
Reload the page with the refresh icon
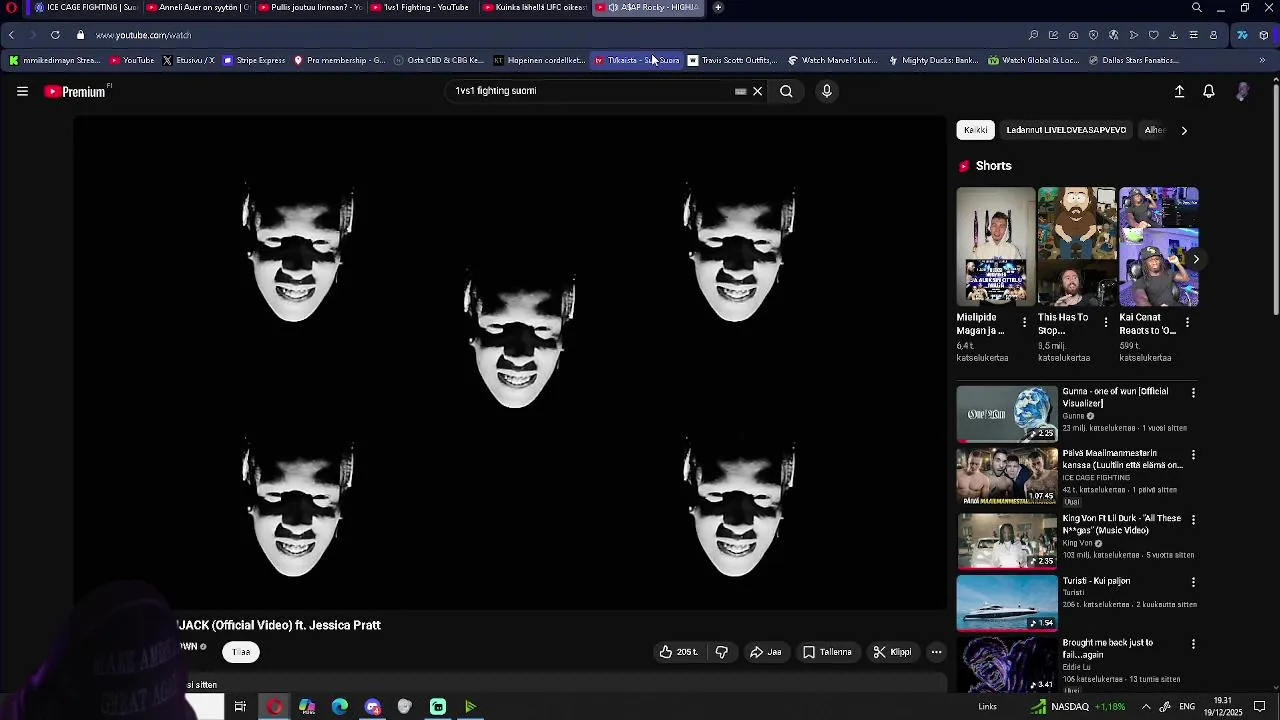coord(55,35)
